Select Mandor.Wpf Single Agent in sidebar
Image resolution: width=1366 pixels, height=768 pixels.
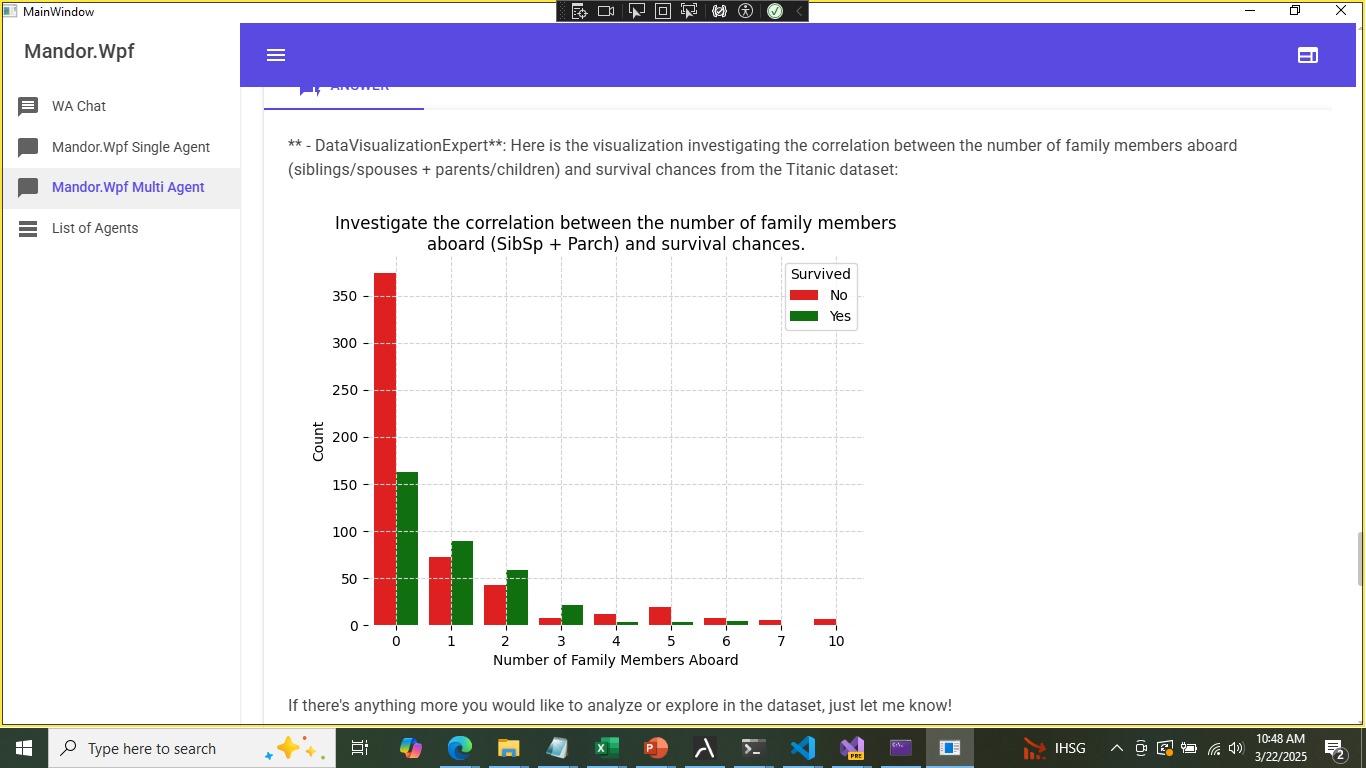click(130, 147)
